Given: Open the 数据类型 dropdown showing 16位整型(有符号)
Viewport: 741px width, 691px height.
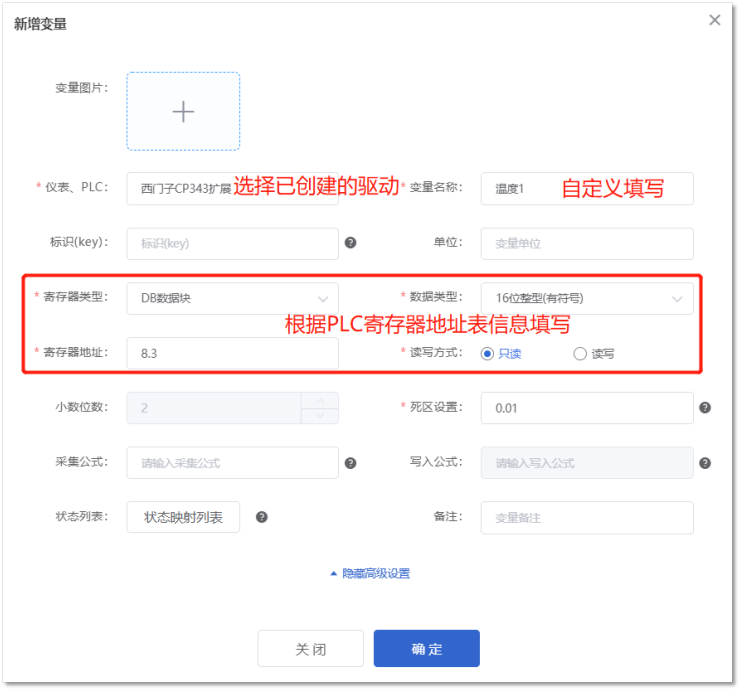Looking at the screenshot, I should point(587,298).
